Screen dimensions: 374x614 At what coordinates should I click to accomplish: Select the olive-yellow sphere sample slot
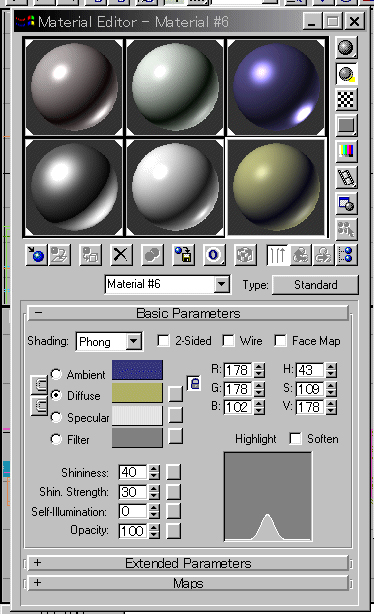276,187
